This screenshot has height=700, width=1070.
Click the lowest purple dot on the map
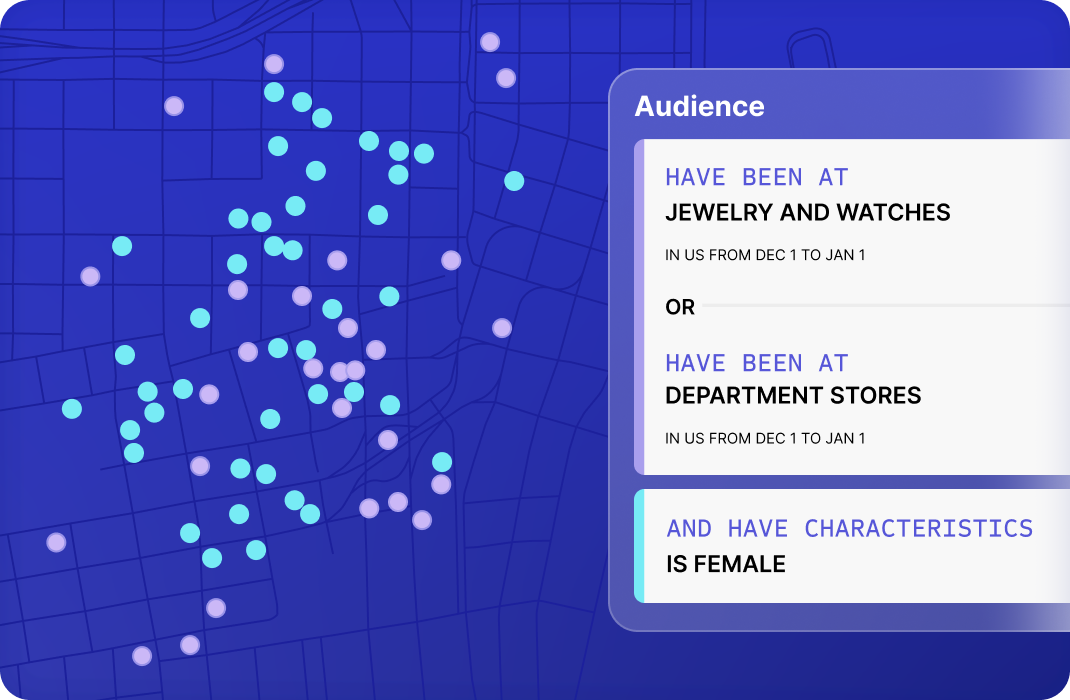tap(142, 656)
